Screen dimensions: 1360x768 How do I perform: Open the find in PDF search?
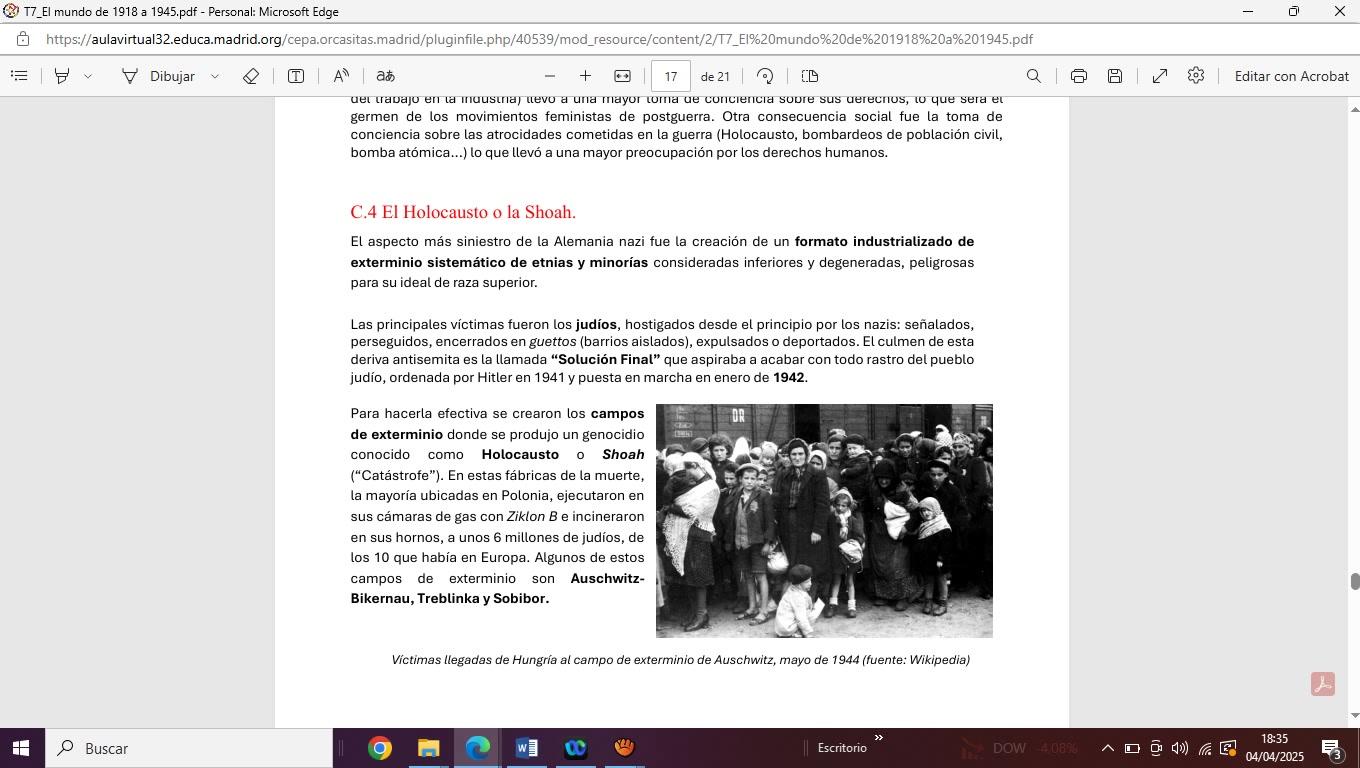click(1034, 76)
